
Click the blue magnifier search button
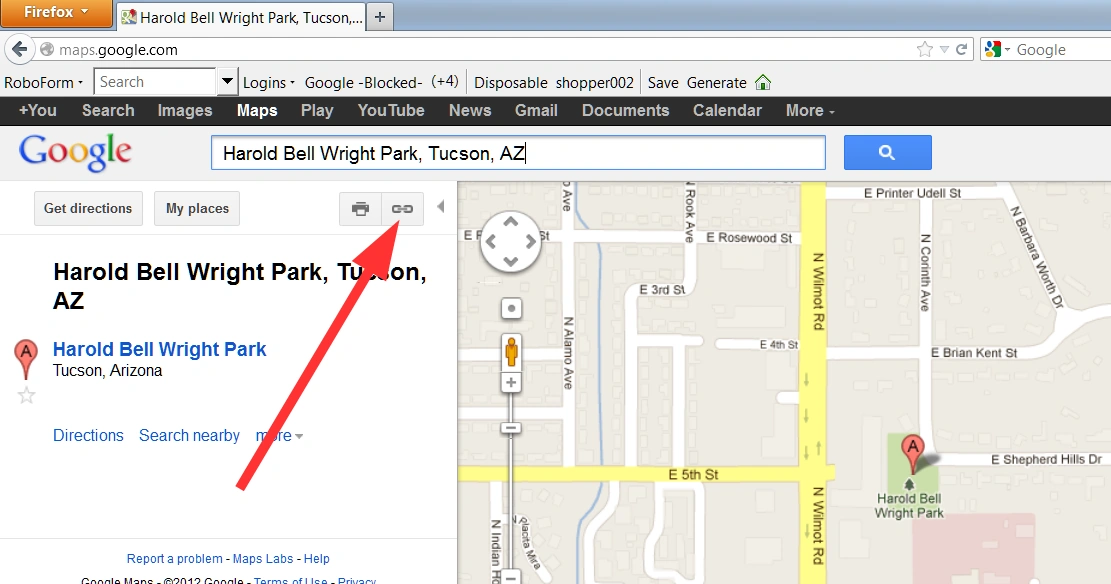[x=887, y=152]
